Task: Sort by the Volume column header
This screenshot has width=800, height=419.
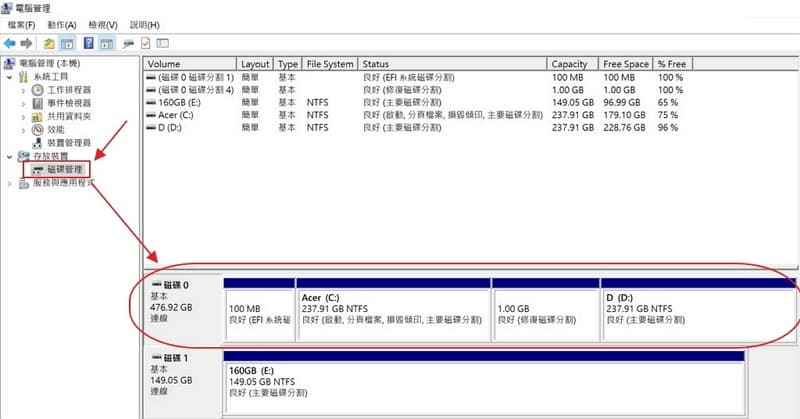Action: pos(190,64)
